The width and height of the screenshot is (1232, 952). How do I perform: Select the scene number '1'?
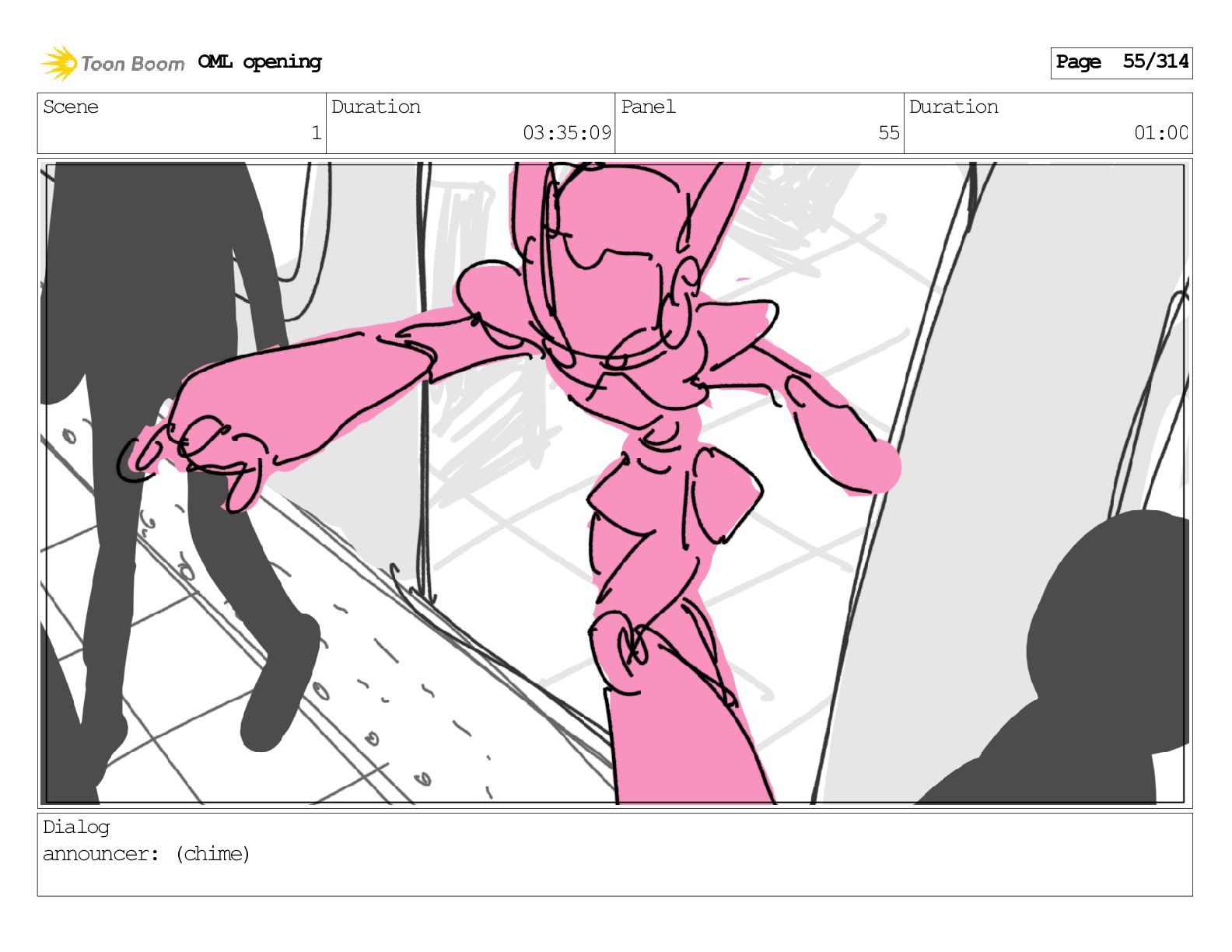tap(316, 133)
